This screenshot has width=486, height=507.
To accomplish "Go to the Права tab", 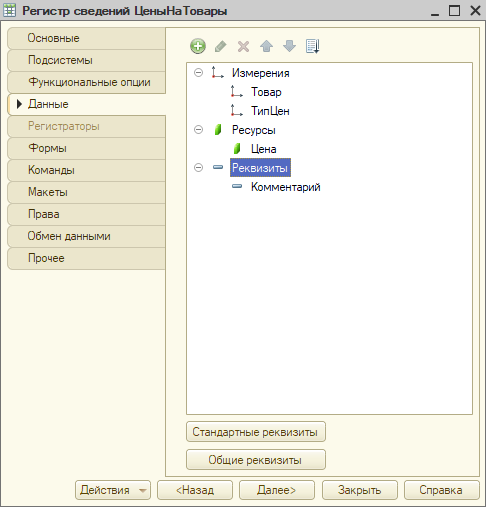I will [87, 214].
